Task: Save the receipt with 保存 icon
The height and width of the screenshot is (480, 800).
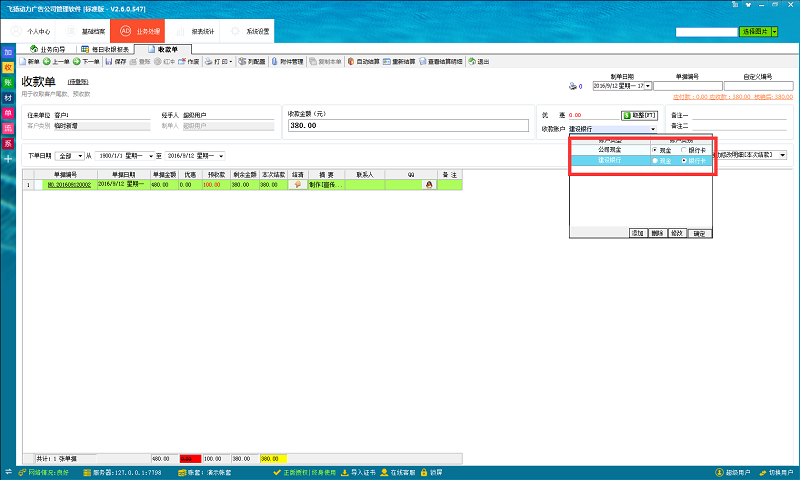Action: (116, 62)
